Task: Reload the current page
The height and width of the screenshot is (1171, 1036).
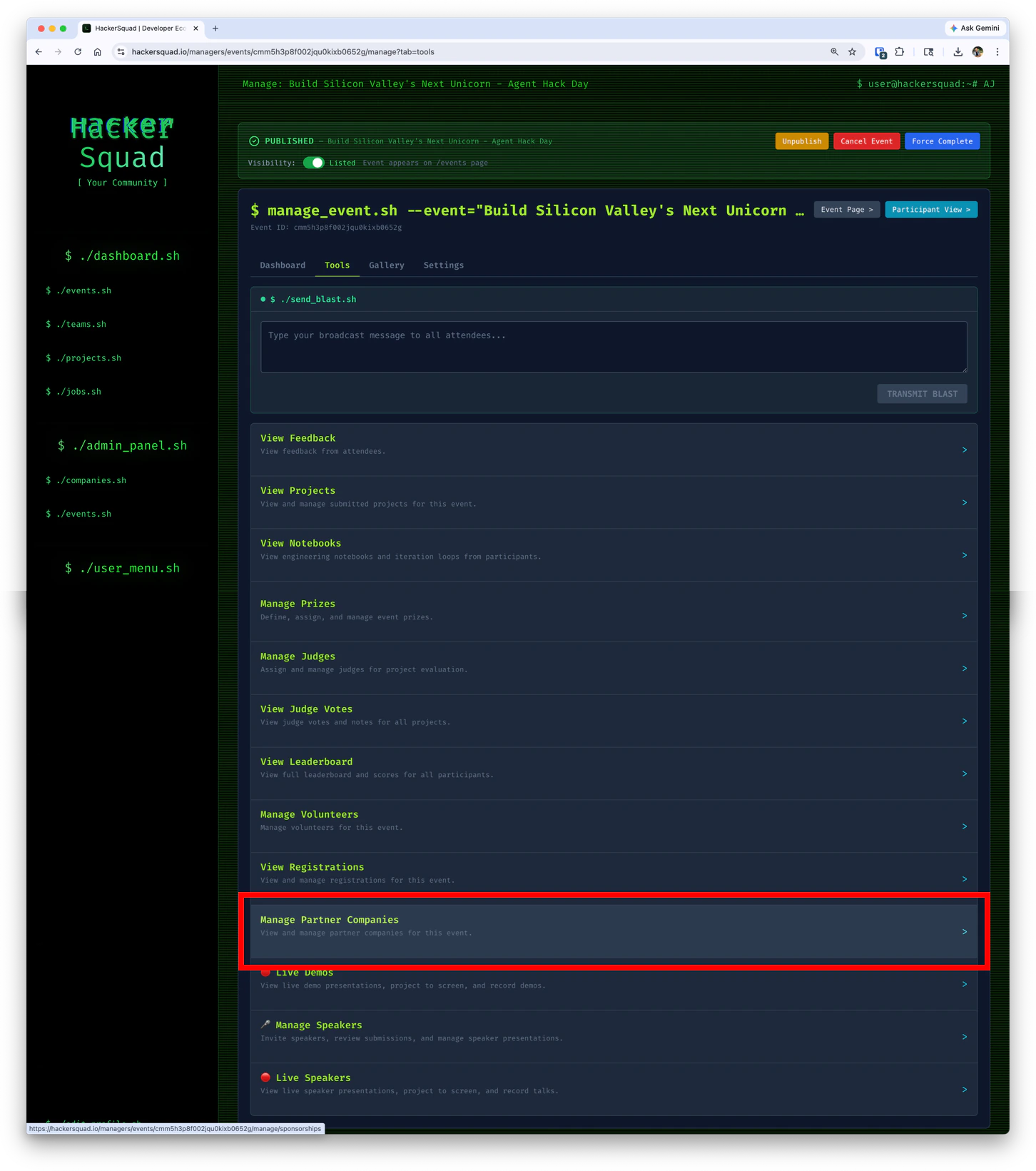Action: click(x=78, y=52)
